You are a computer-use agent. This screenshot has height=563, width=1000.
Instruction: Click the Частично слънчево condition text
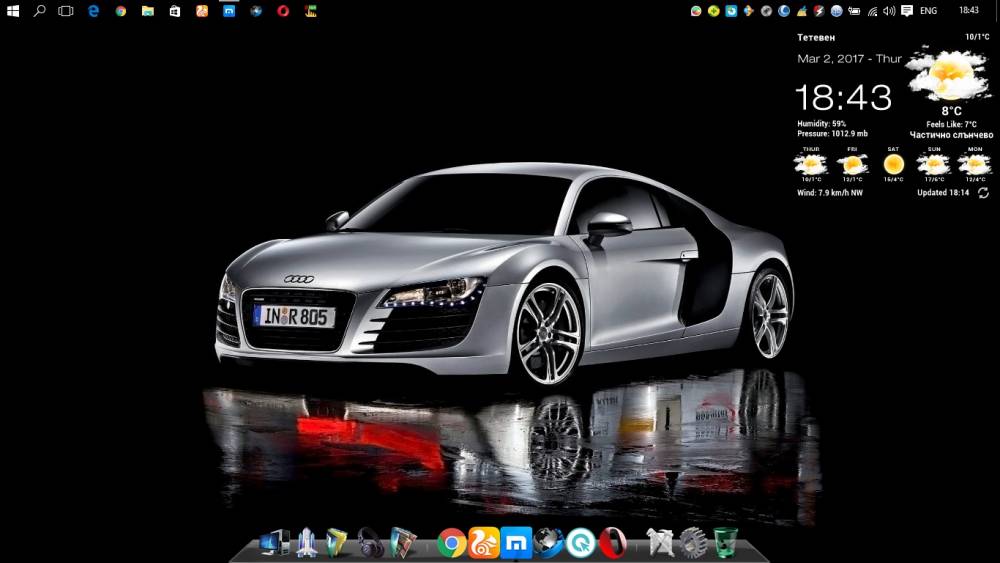coord(952,135)
